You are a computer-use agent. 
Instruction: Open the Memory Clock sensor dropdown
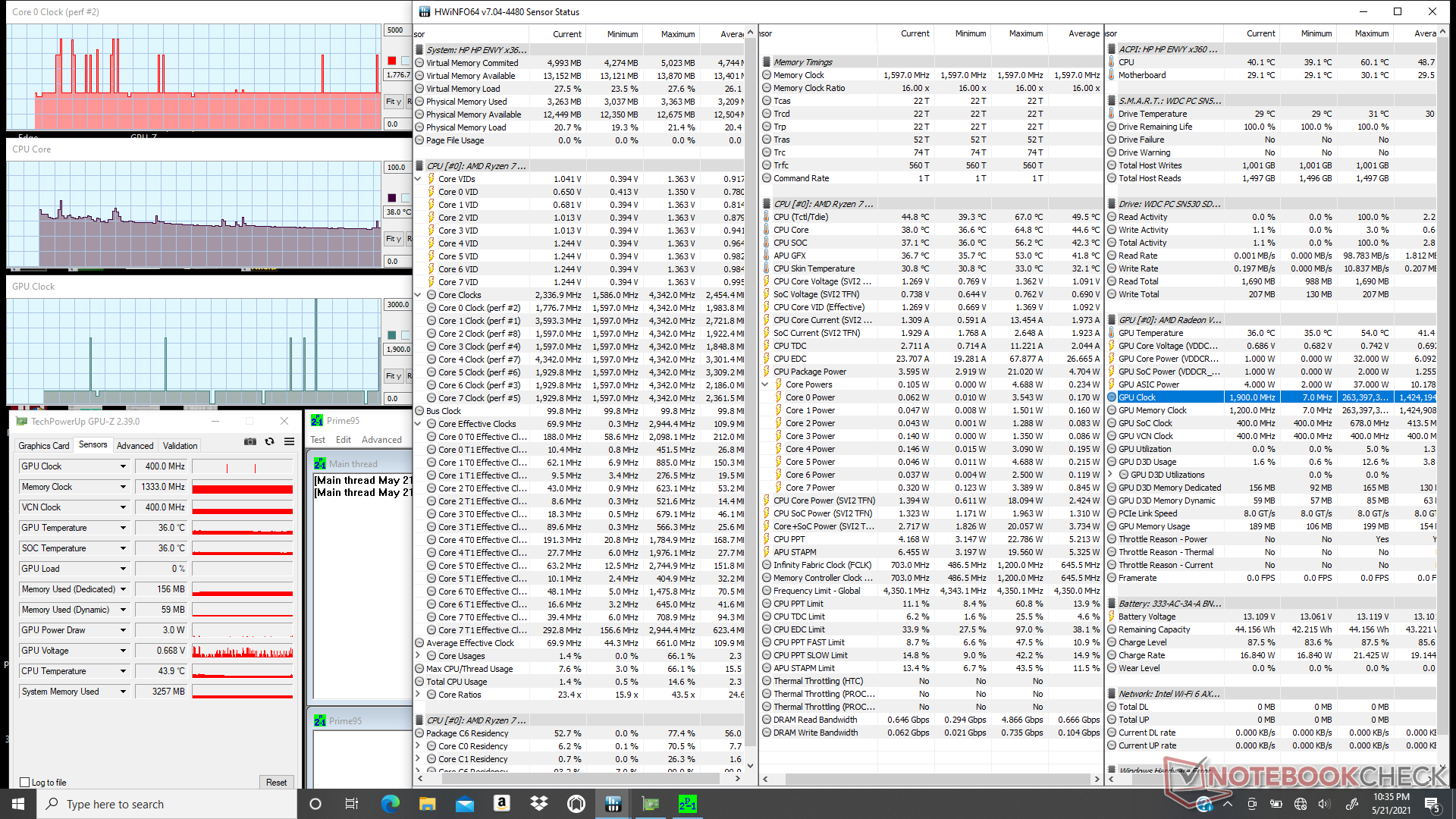point(123,487)
